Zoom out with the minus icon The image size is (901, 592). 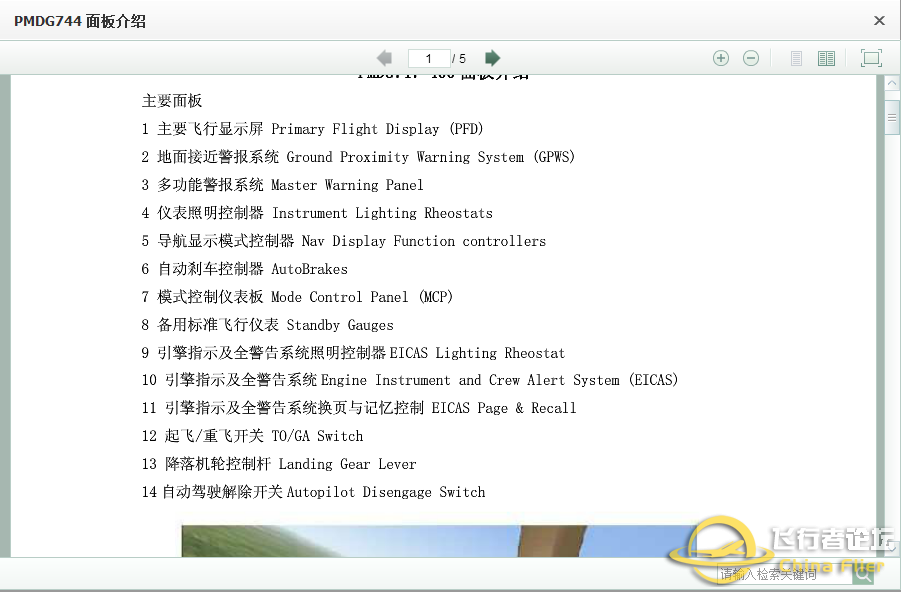tap(751, 58)
